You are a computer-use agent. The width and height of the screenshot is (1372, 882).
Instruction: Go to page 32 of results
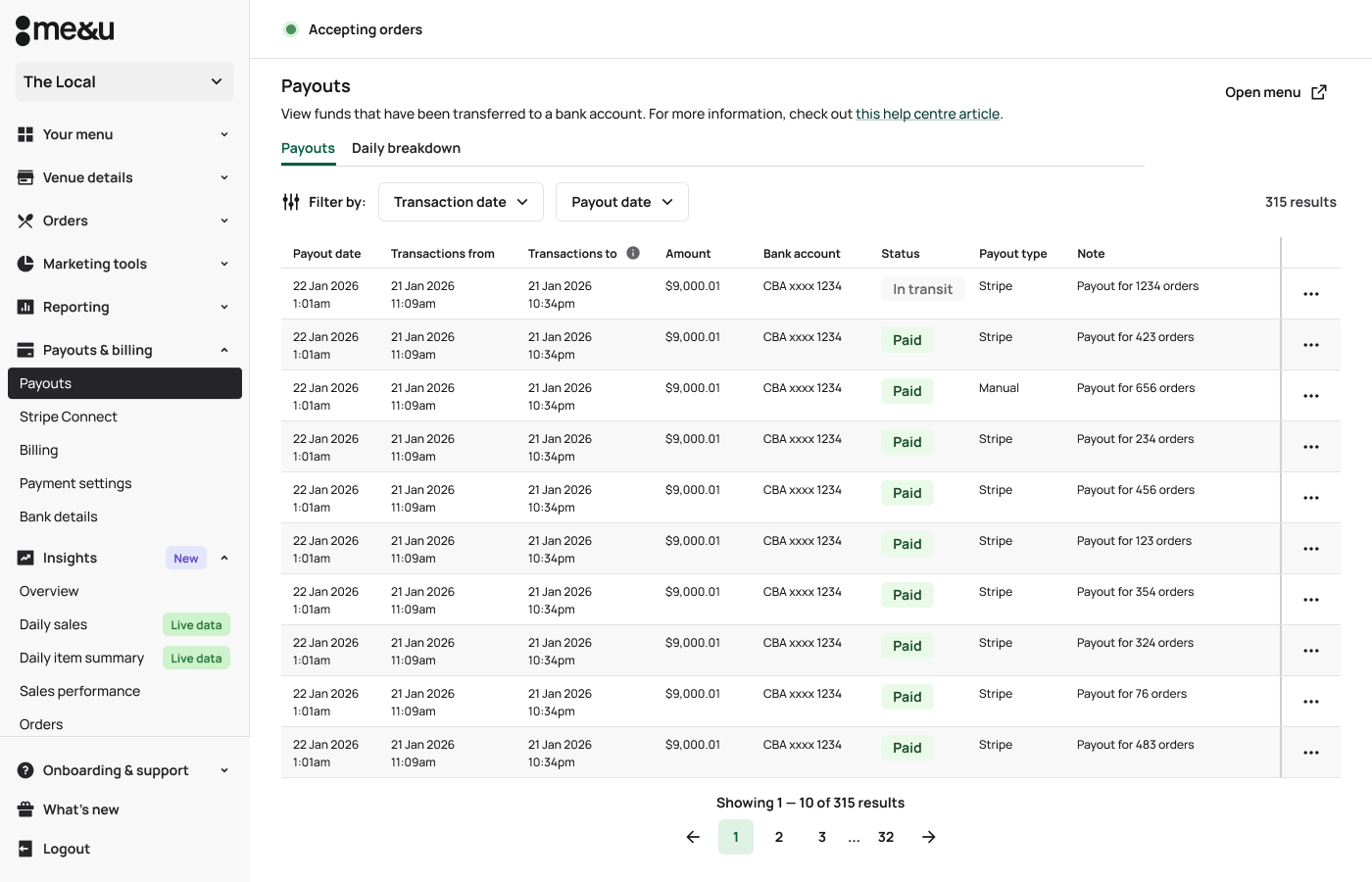(886, 837)
